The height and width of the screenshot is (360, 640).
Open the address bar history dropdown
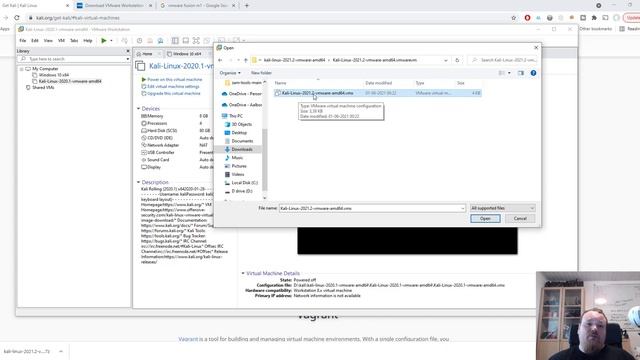[x=446, y=60]
